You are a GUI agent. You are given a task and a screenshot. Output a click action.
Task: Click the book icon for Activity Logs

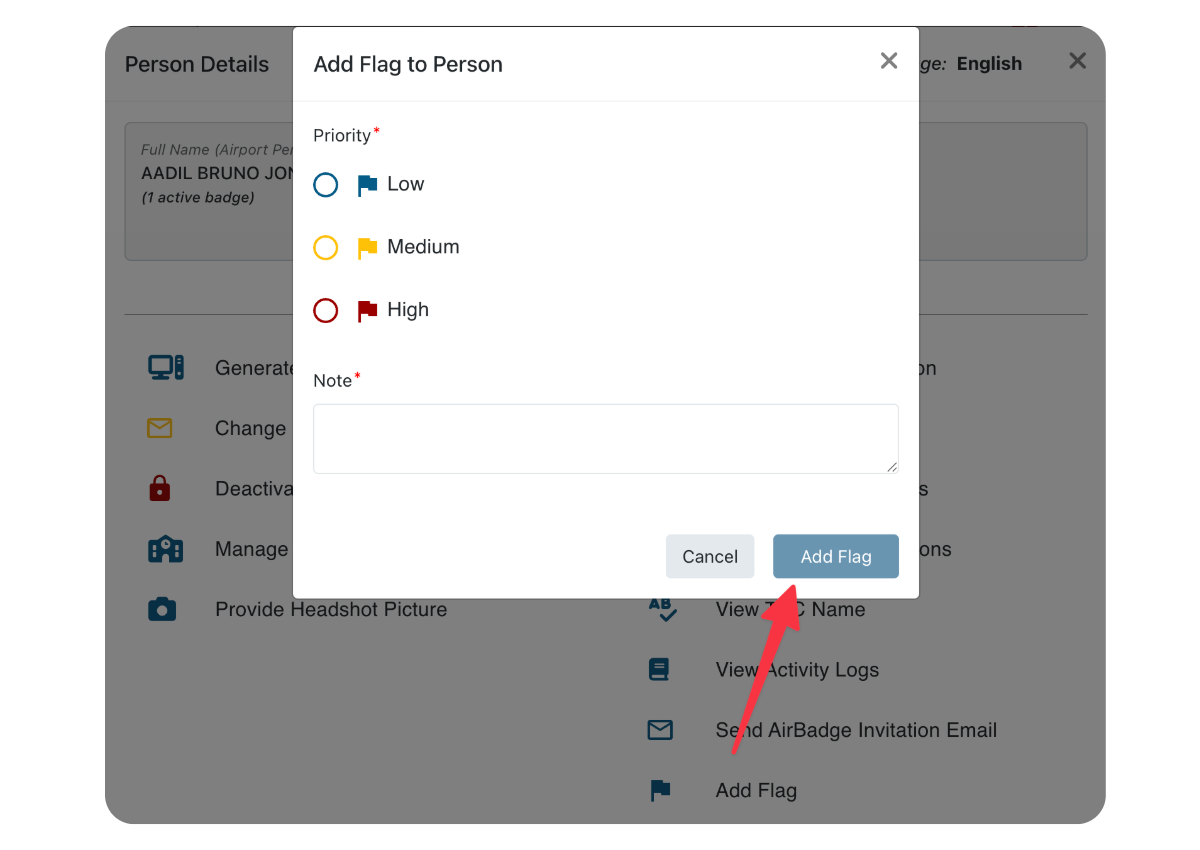659,670
